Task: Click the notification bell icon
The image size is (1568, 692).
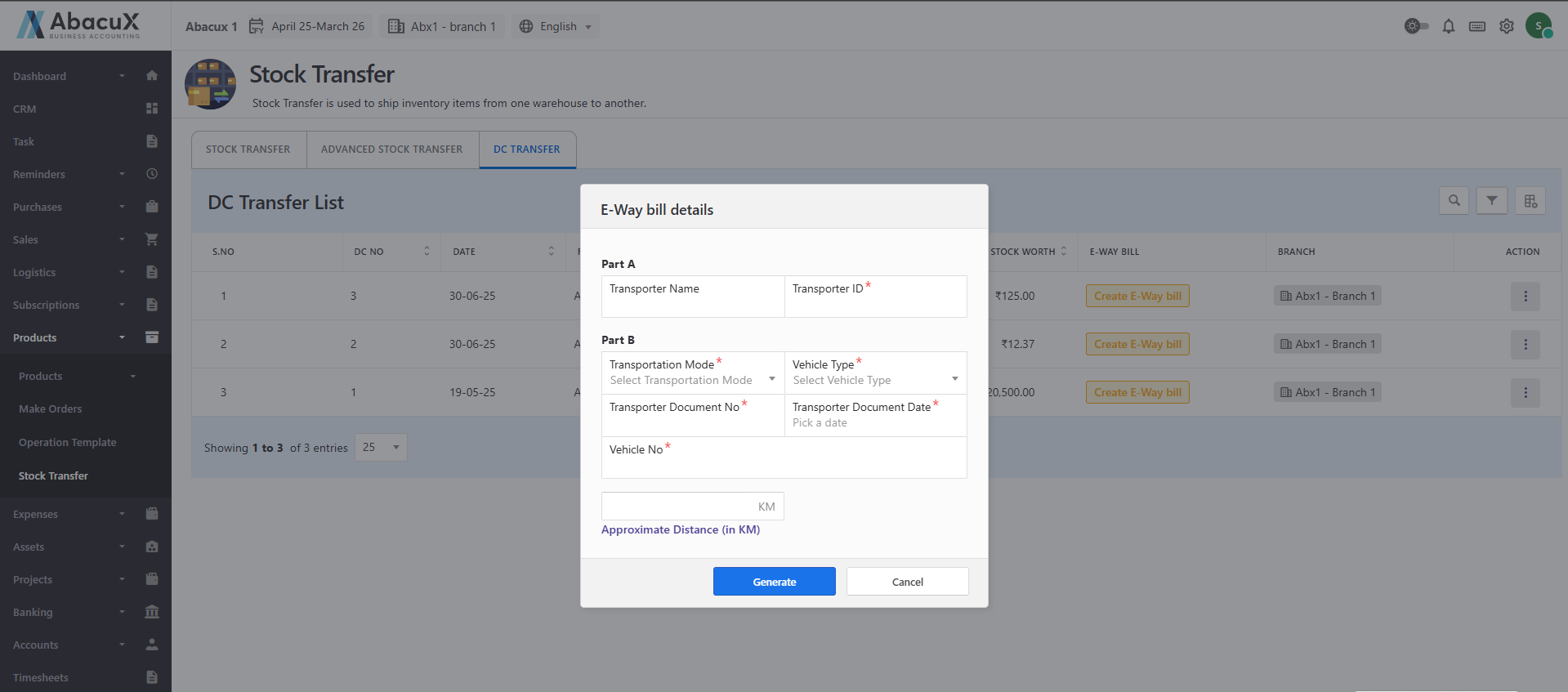Action: click(1448, 26)
